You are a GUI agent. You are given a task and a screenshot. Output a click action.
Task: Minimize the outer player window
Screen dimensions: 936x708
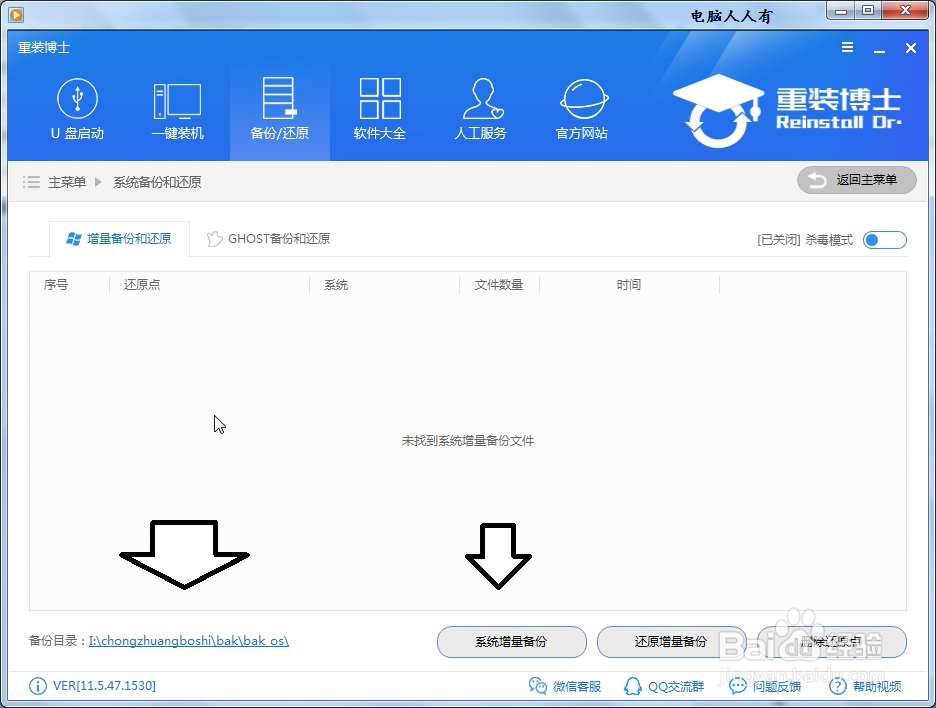(842, 10)
